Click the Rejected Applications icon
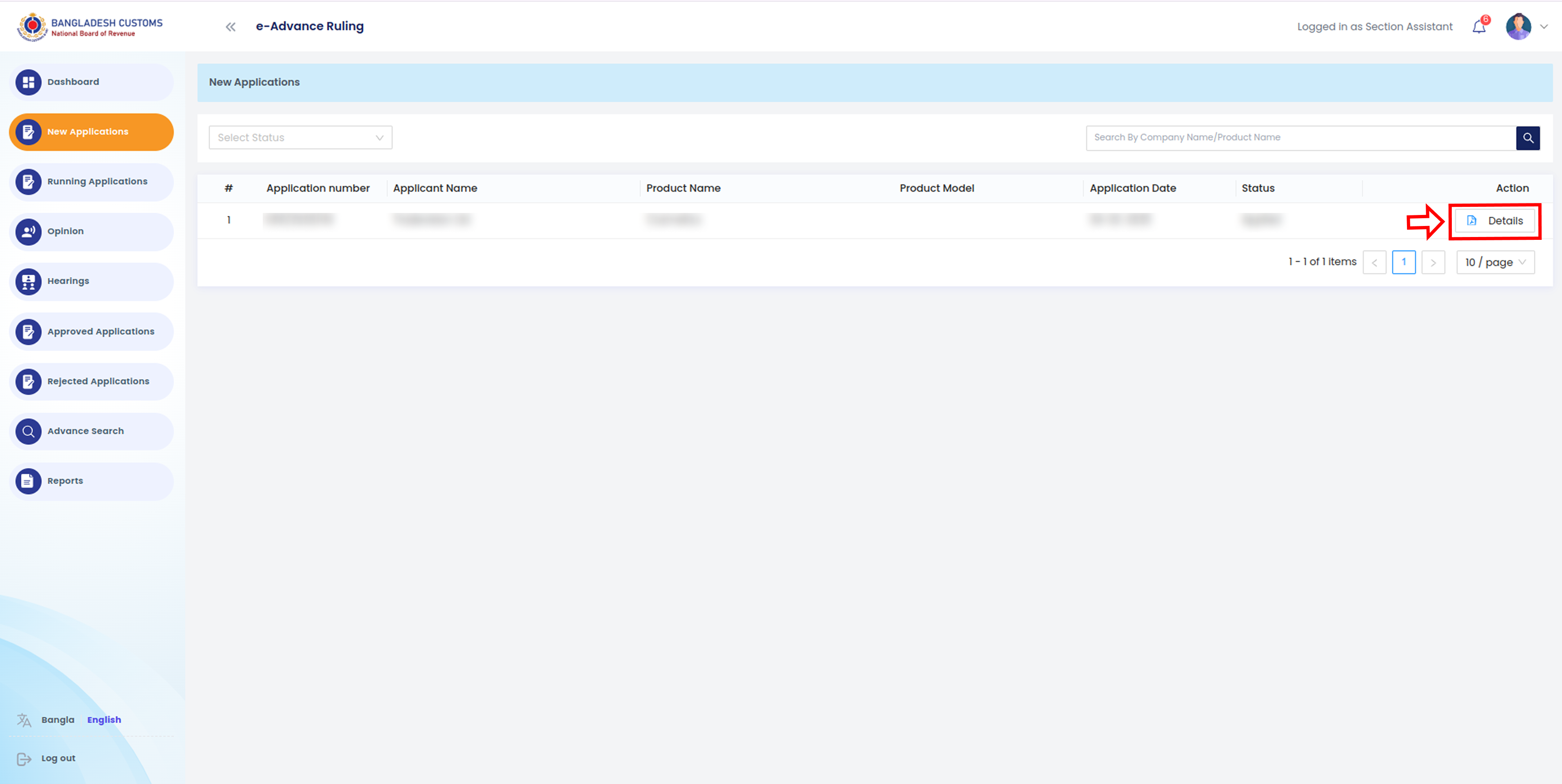The width and height of the screenshot is (1562, 784). tap(28, 381)
